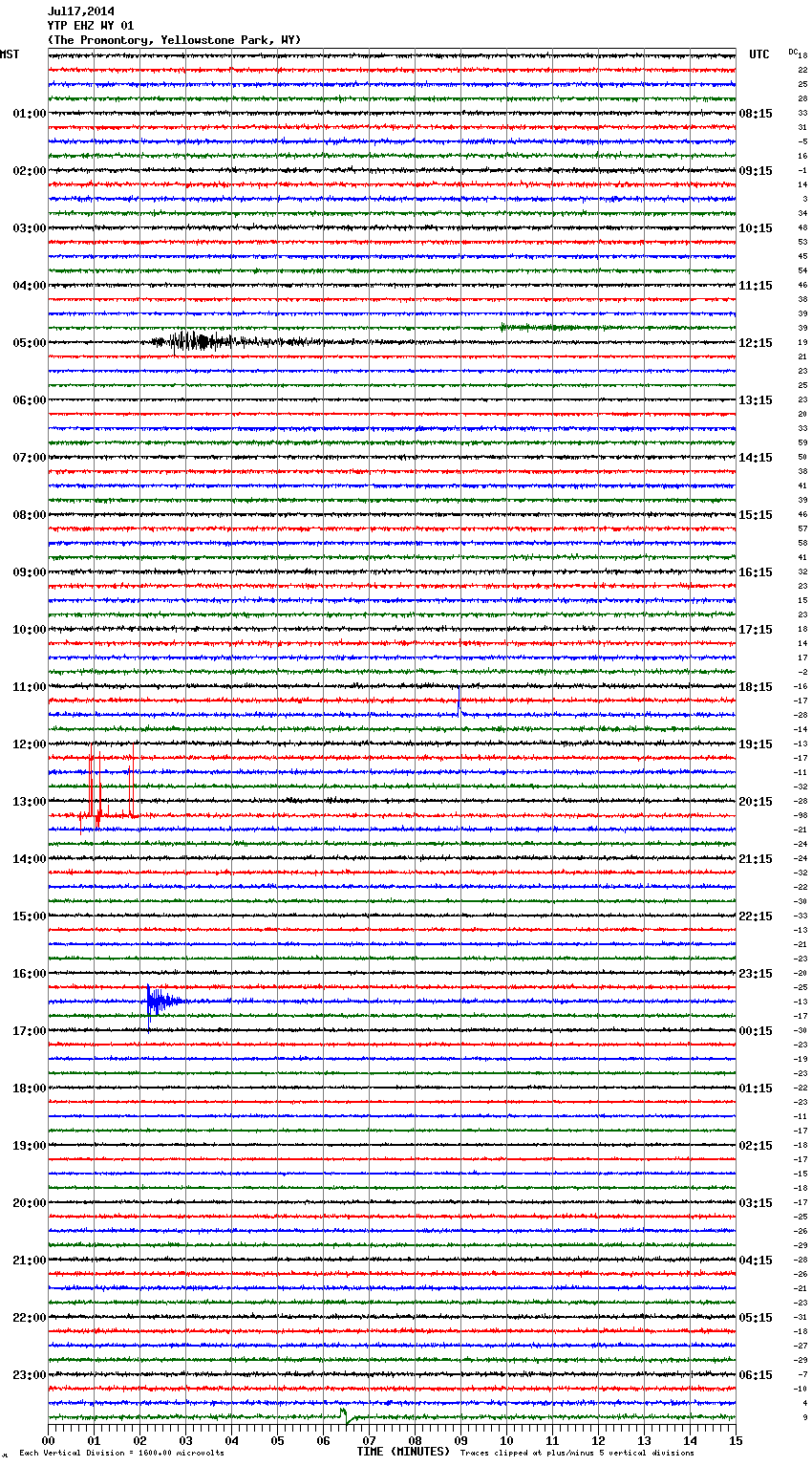
Task: Click the 12:15 UTC time label
Action: 756,343
